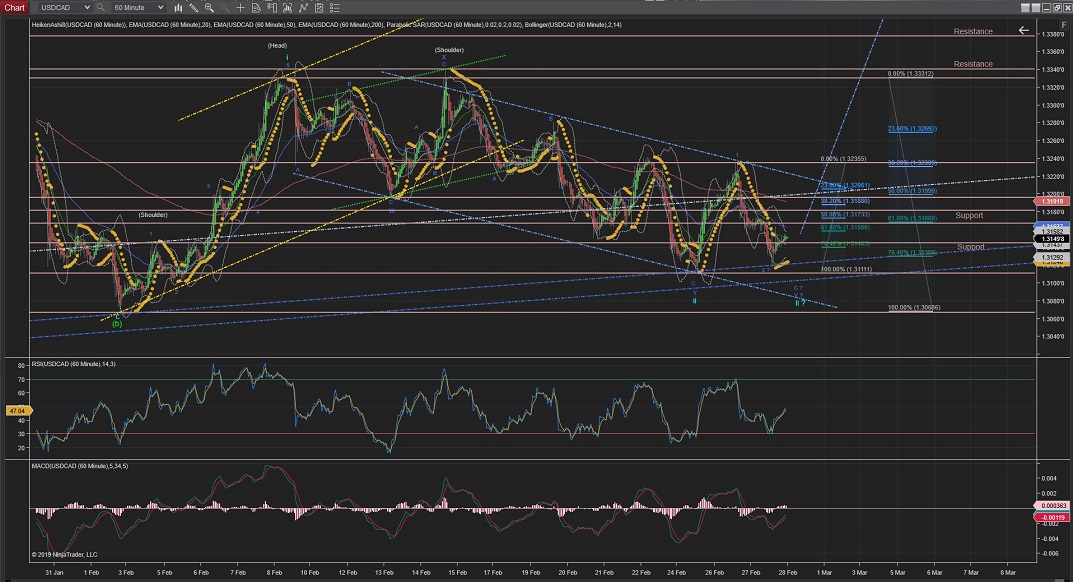
Task: Select the drawing tools pencil icon
Action: point(193,7)
